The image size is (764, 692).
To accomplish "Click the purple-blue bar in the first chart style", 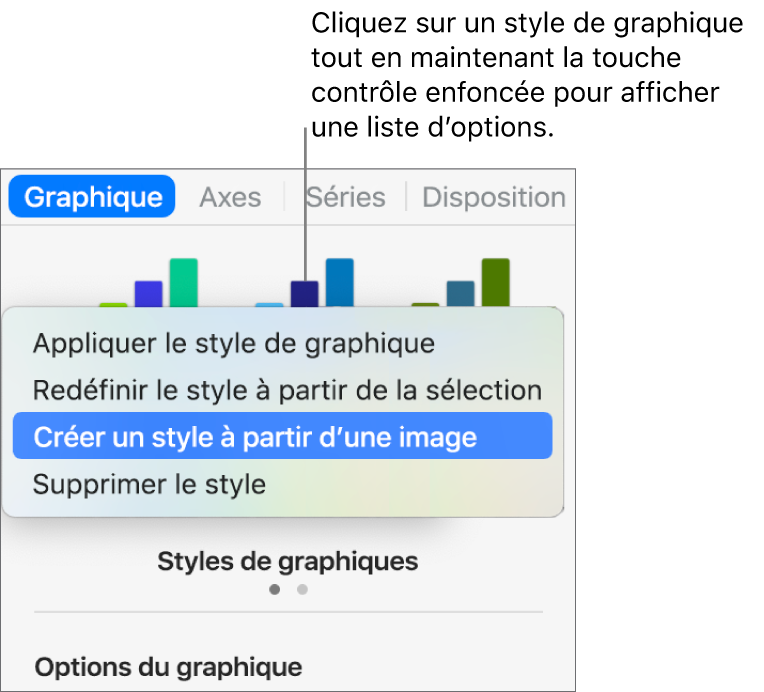I will point(148,294).
